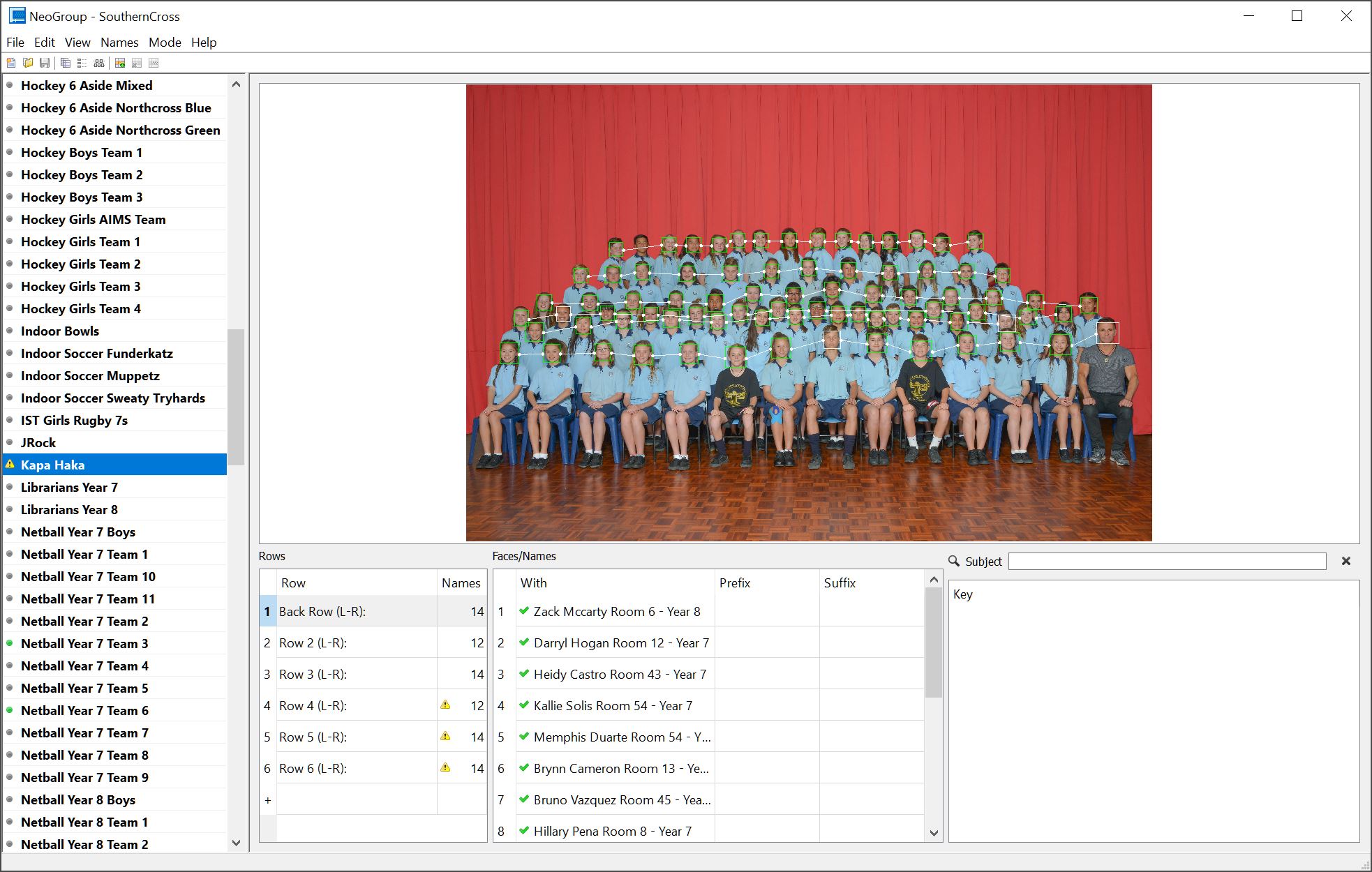Open the File menu
Image resolution: width=1372 pixels, height=872 pixels.
point(15,43)
